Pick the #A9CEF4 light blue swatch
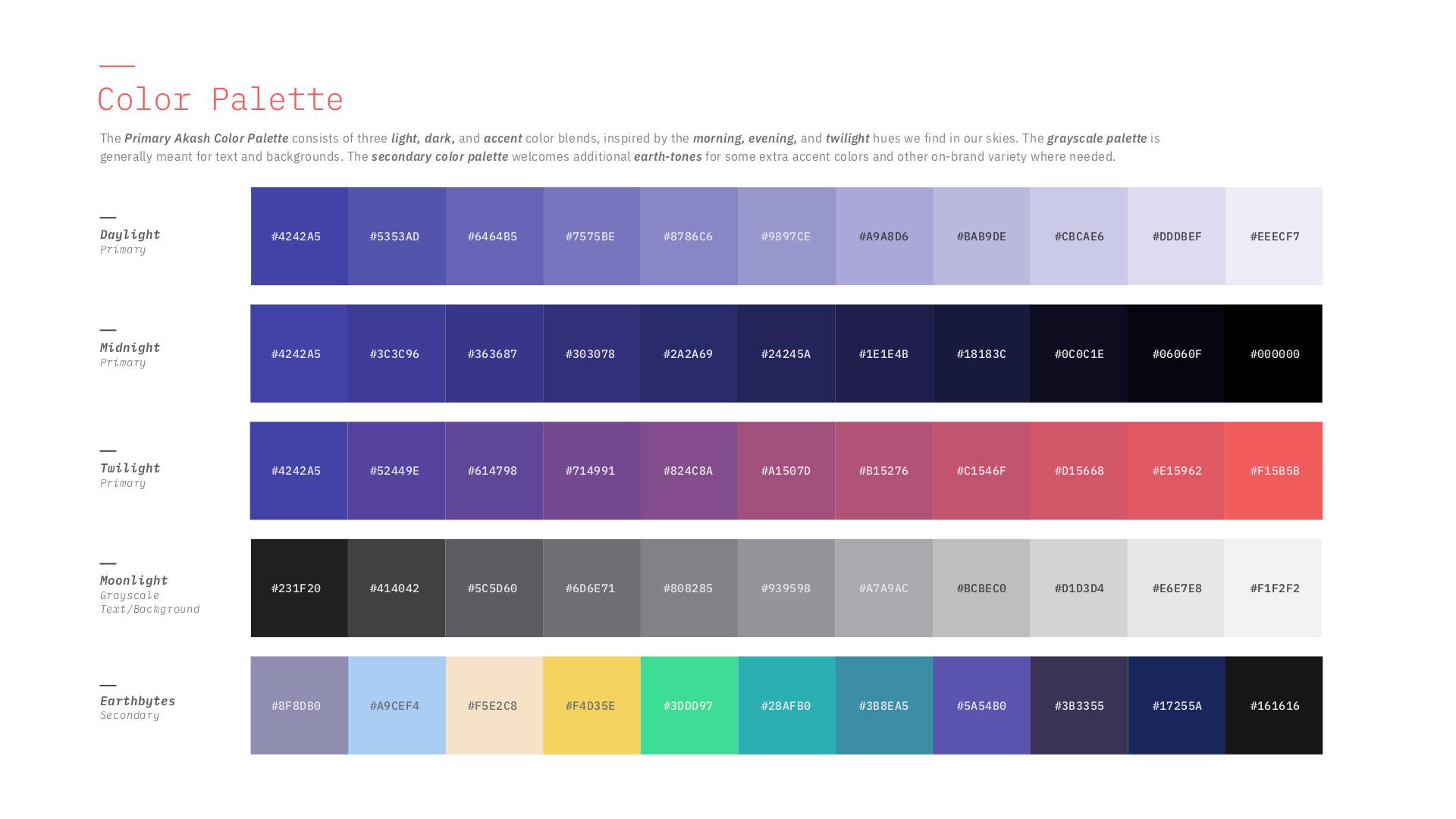This screenshot has height=819, width=1456. (397, 705)
